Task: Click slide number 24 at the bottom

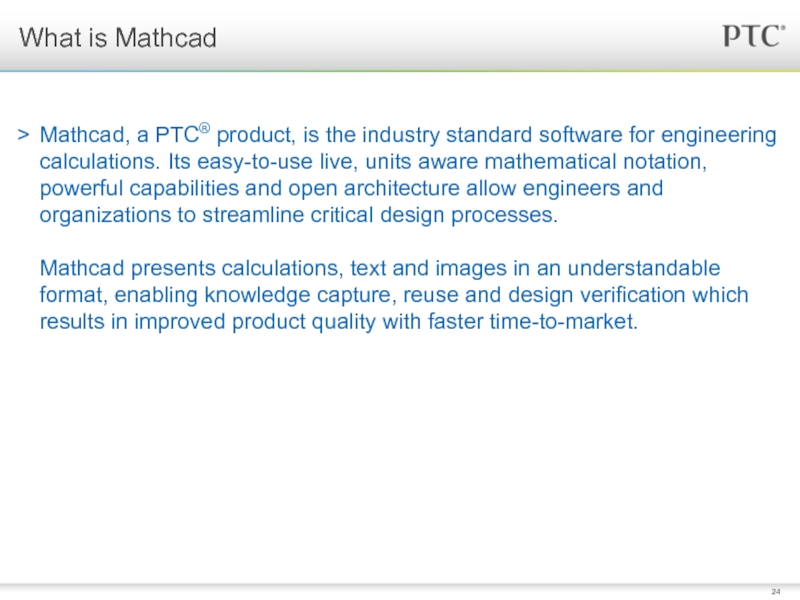Action: [776, 592]
